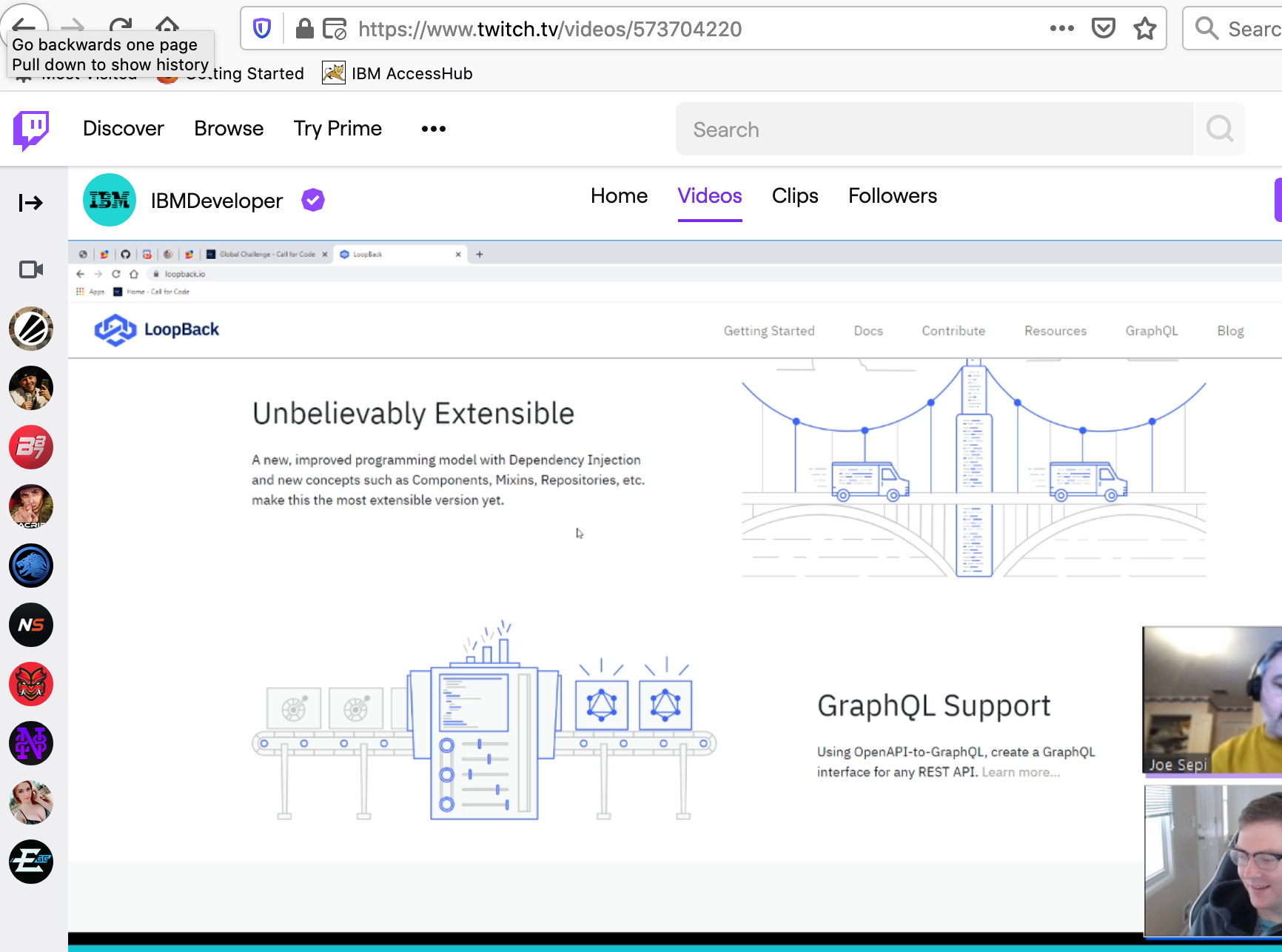Open the red B3 channel avatar

[31, 447]
